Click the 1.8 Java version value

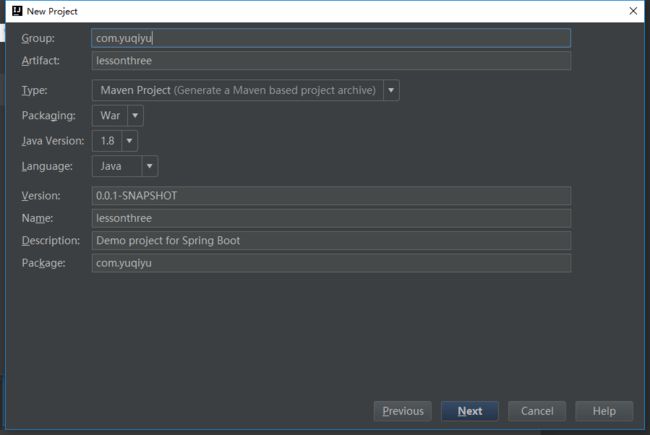pos(107,141)
